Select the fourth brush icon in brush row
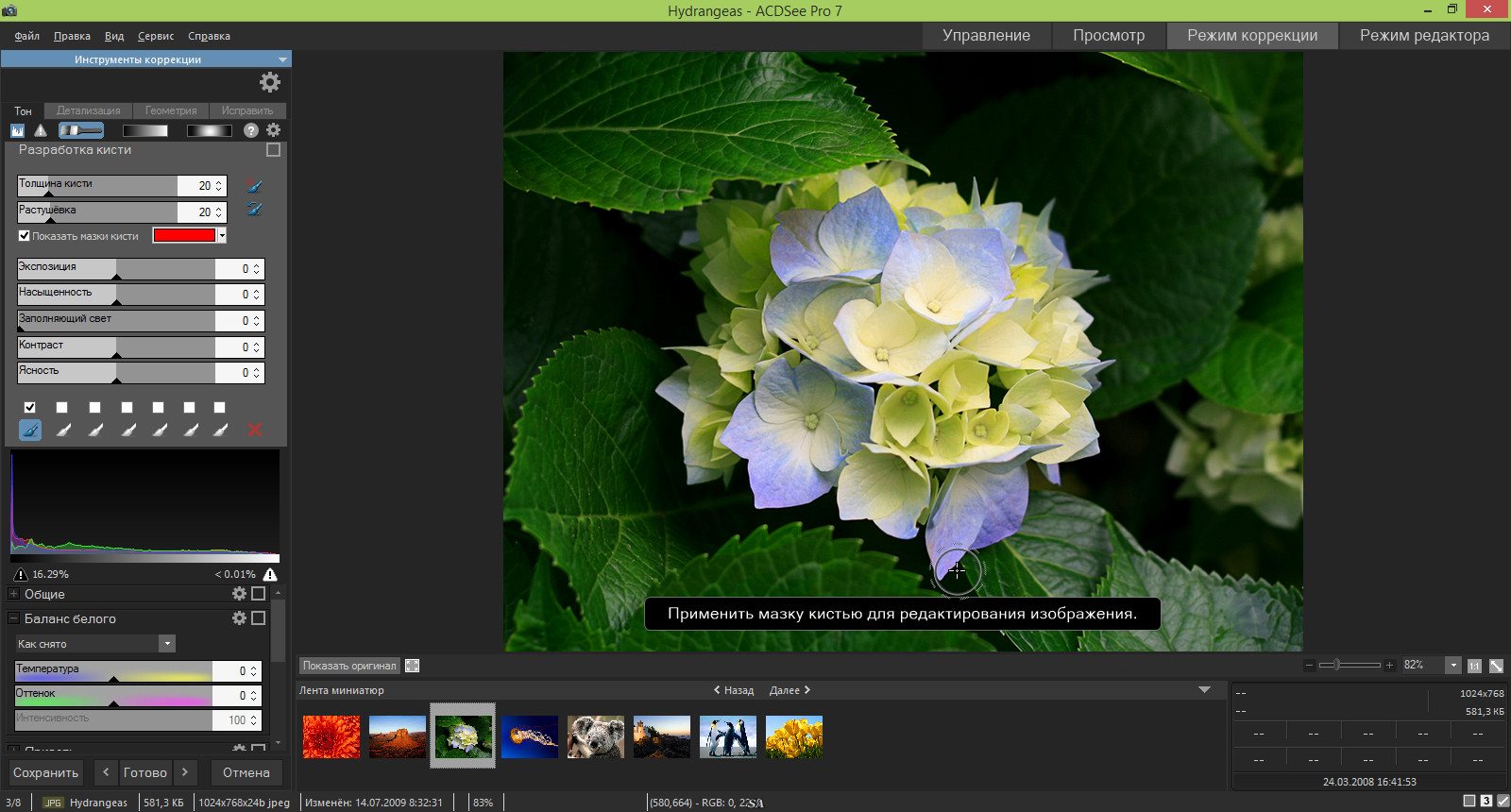Screen dimensions: 1511x812 coord(127,430)
